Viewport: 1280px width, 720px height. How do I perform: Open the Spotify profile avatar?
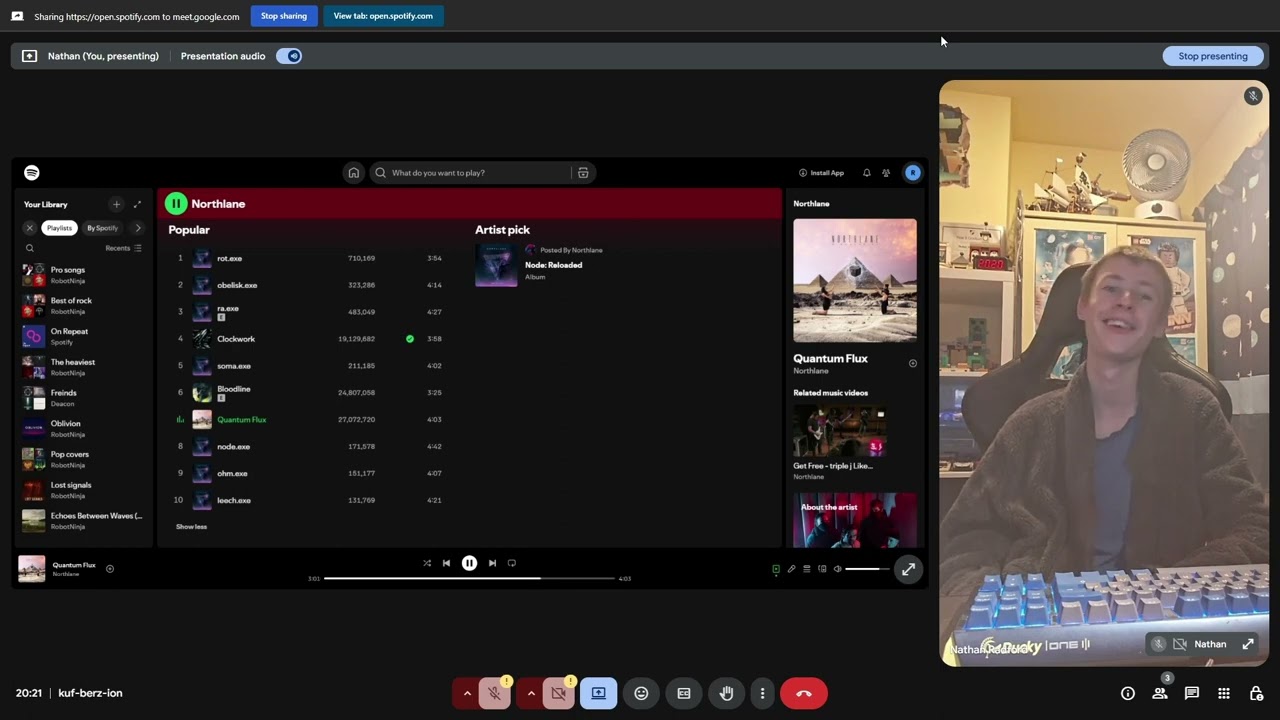click(x=912, y=173)
